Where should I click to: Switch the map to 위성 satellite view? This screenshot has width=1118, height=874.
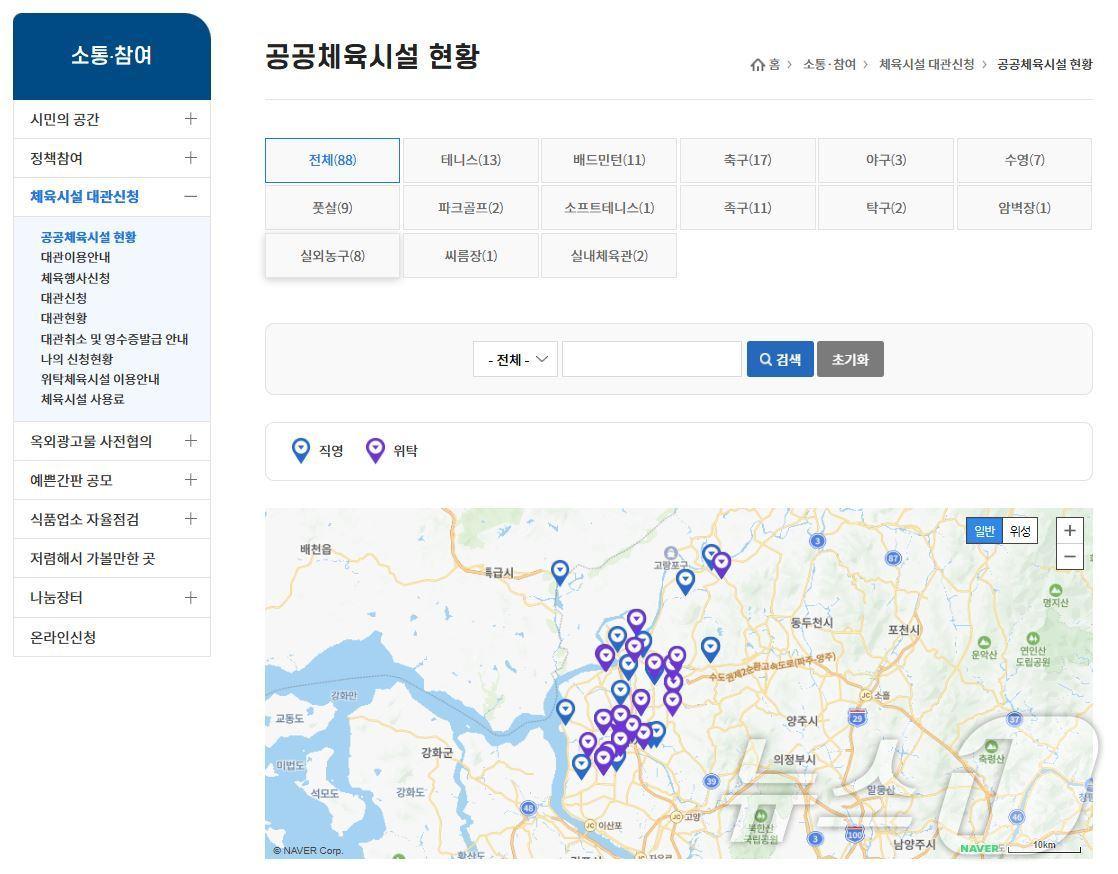click(1018, 531)
